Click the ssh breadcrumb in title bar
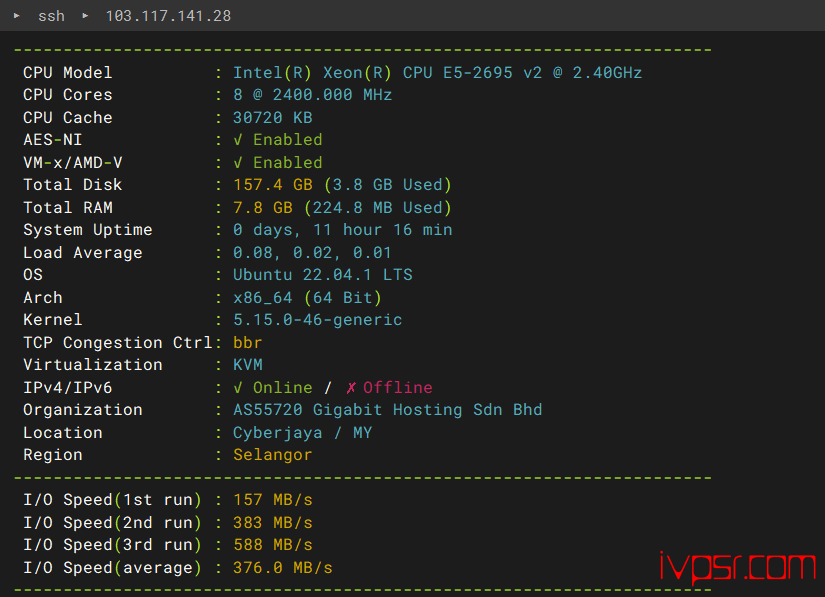825x597 pixels. (51, 16)
